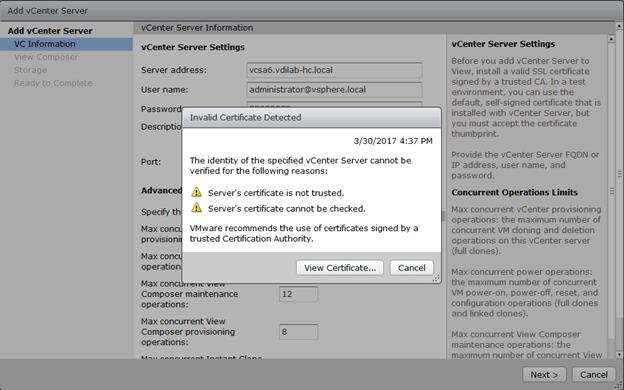This screenshot has height=390, width=624.
Task: Open View Certificate dialog
Action: [340, 268]
